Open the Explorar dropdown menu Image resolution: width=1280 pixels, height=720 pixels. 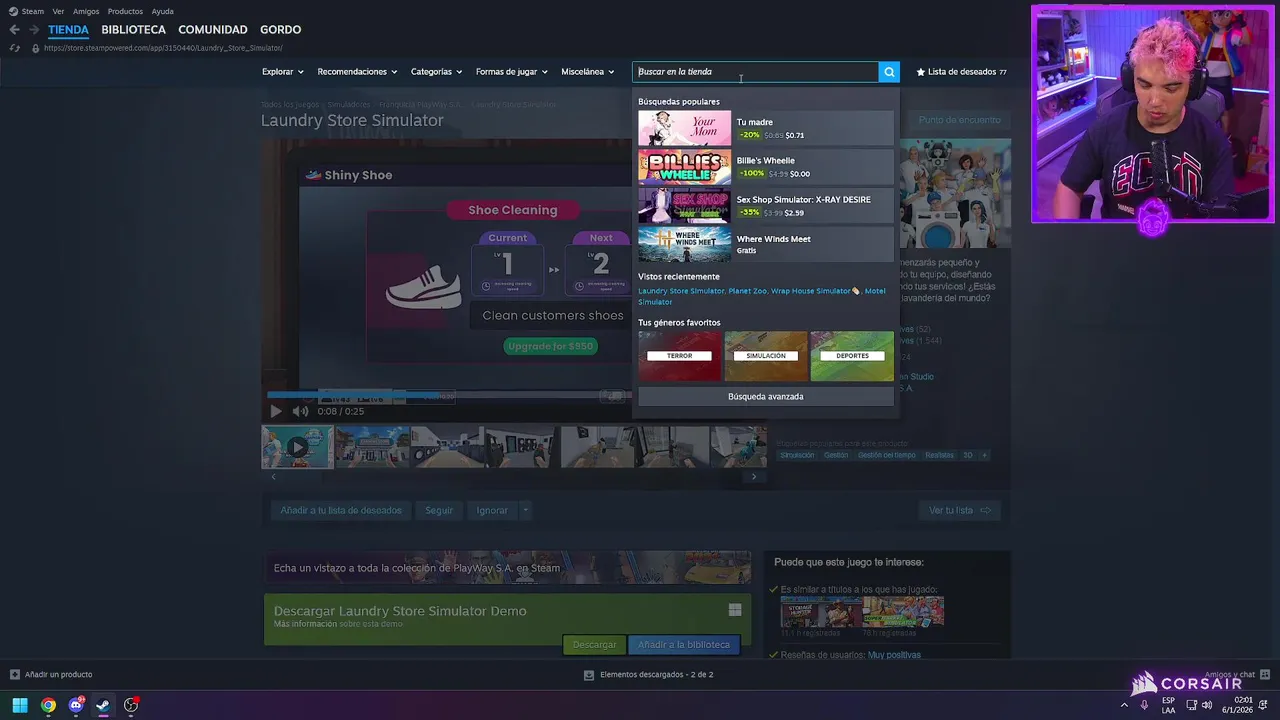(282, 72)
